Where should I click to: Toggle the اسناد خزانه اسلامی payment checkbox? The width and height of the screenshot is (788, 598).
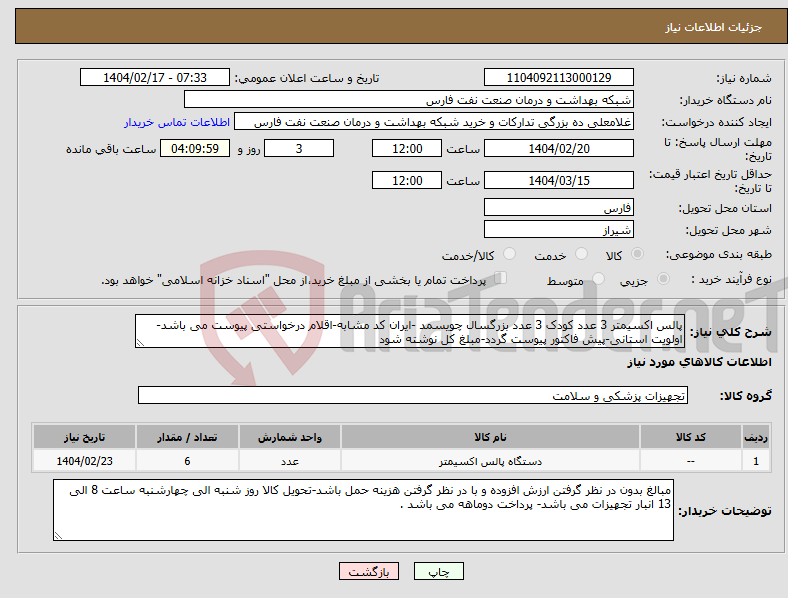[x=501, y=277]
